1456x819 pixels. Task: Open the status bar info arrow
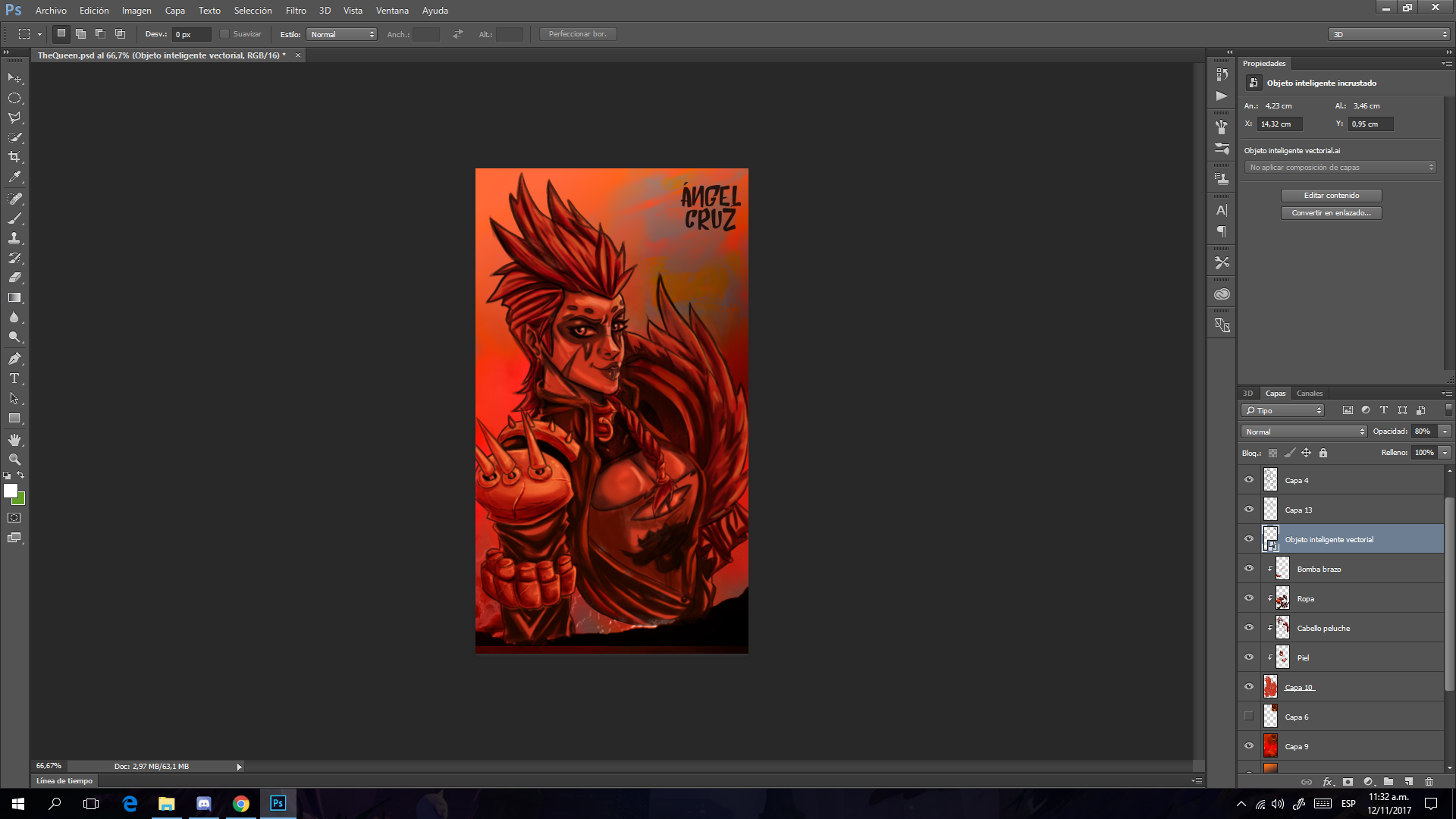tap(239, 767)
